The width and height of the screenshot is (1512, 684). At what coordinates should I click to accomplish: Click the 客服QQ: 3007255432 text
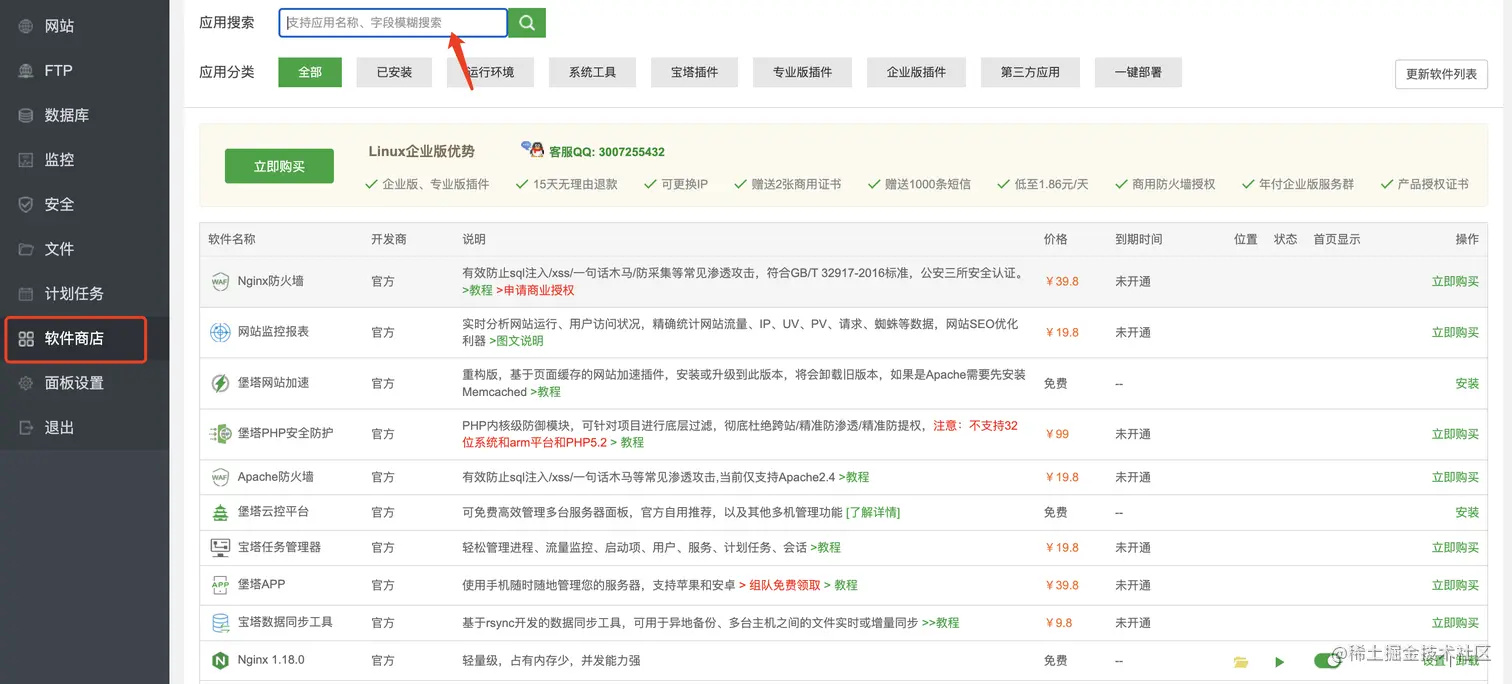pos(607,152)
